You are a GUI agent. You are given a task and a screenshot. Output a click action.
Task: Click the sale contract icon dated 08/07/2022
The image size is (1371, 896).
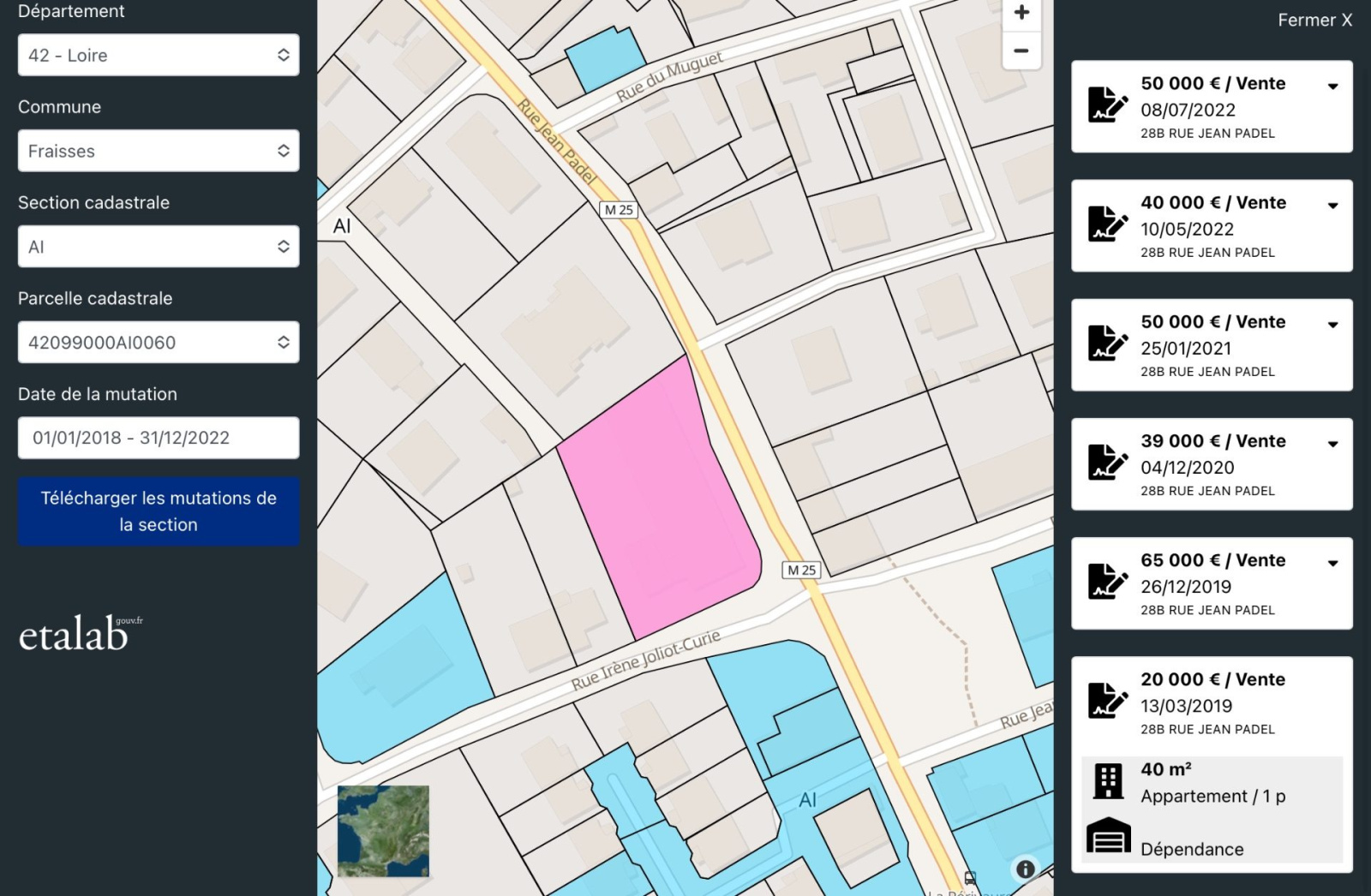pyautogui.click(x=1107, y=106)
